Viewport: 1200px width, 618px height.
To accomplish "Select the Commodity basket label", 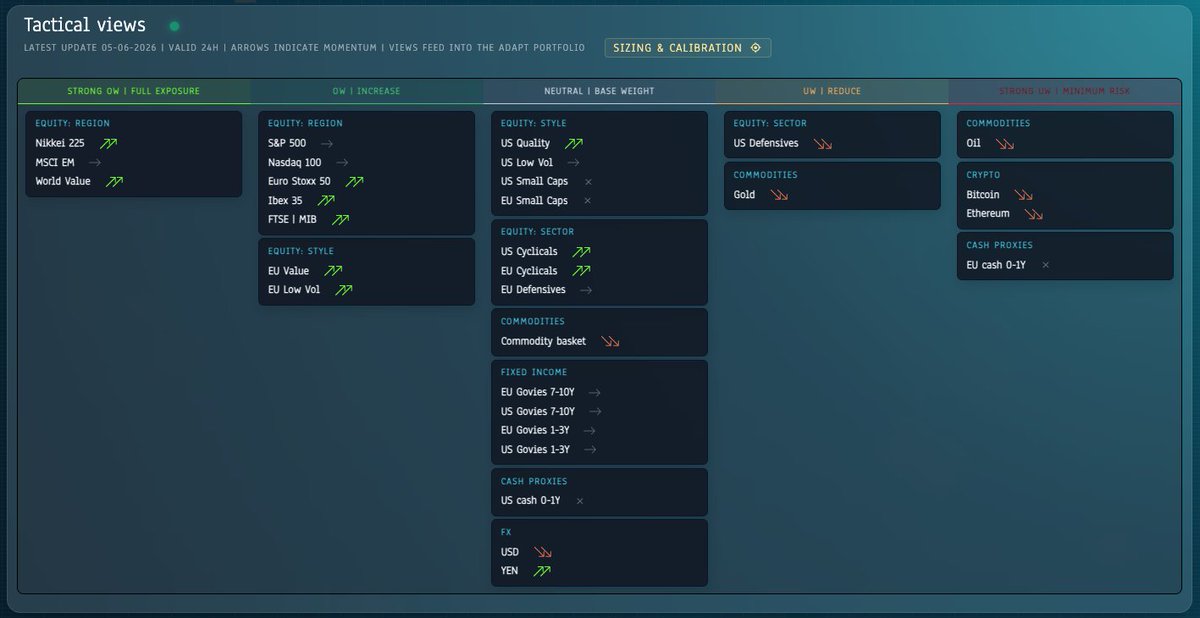I will point(544,341).
